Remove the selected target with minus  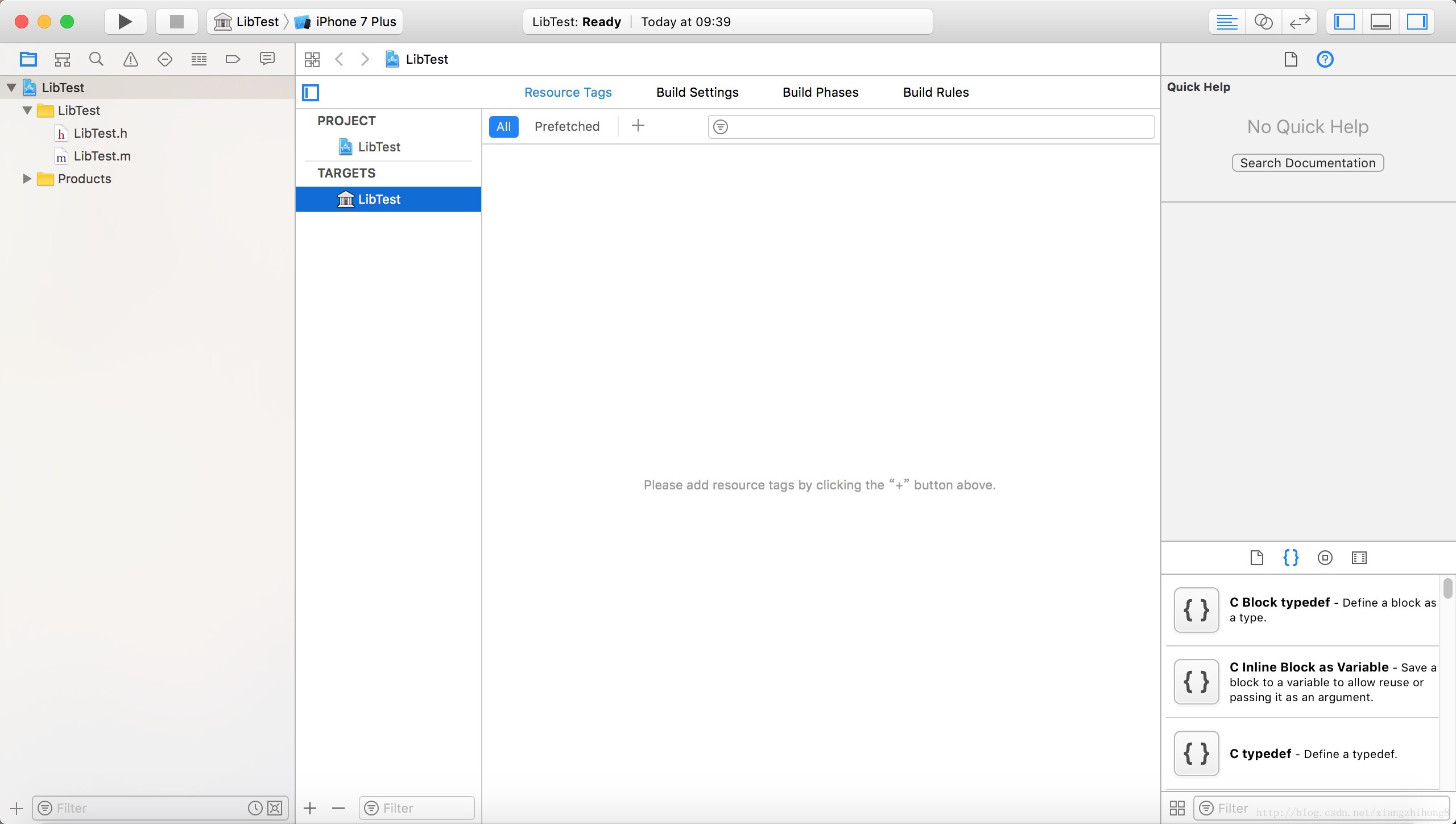pyautogui.click(x=338, y=808)
